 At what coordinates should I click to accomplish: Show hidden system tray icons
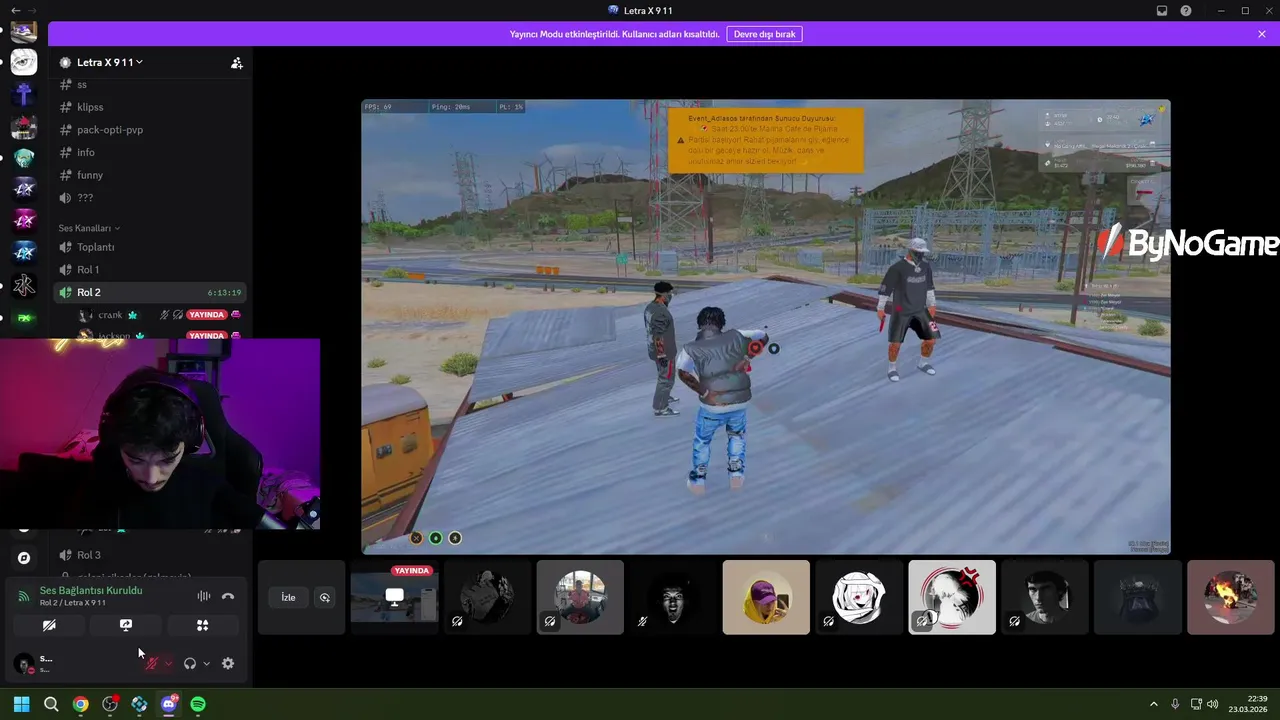pos(1154,704)
